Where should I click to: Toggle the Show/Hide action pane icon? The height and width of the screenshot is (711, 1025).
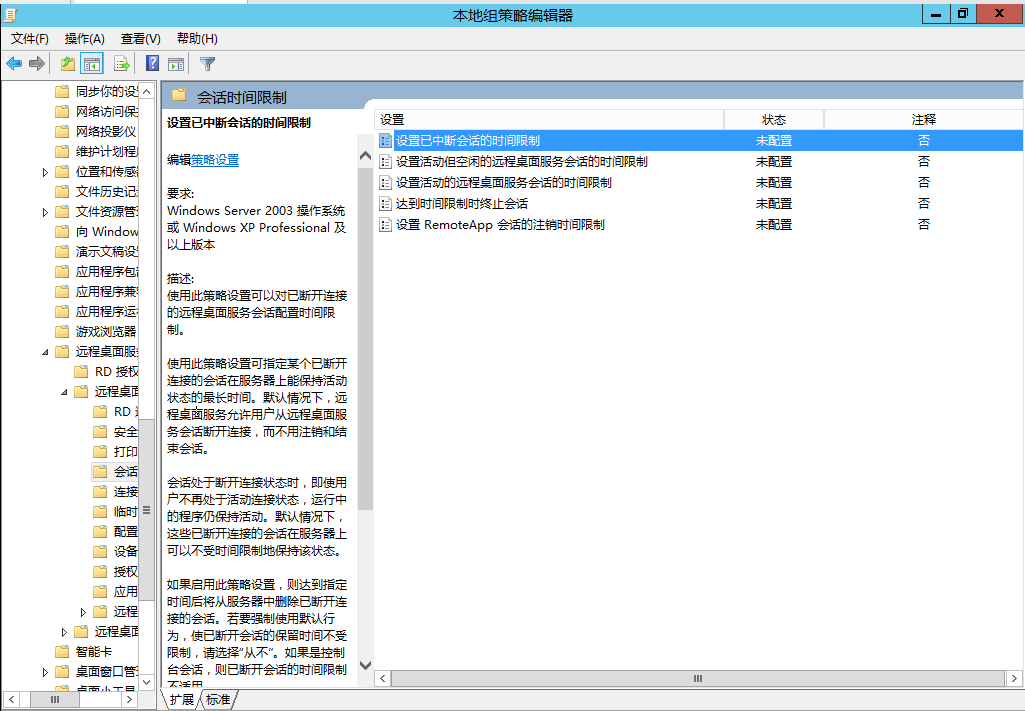click(175, 63)
